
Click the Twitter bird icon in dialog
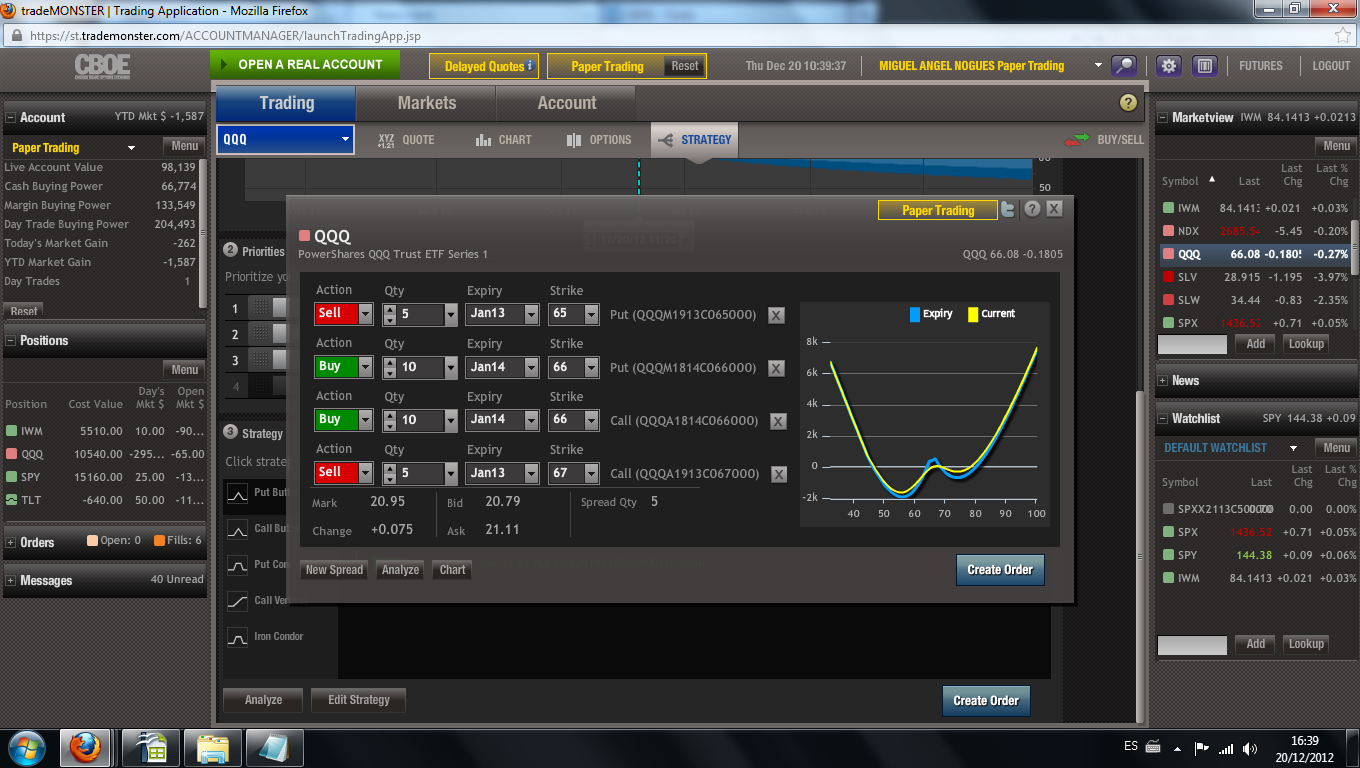[x=1009, y=209]
